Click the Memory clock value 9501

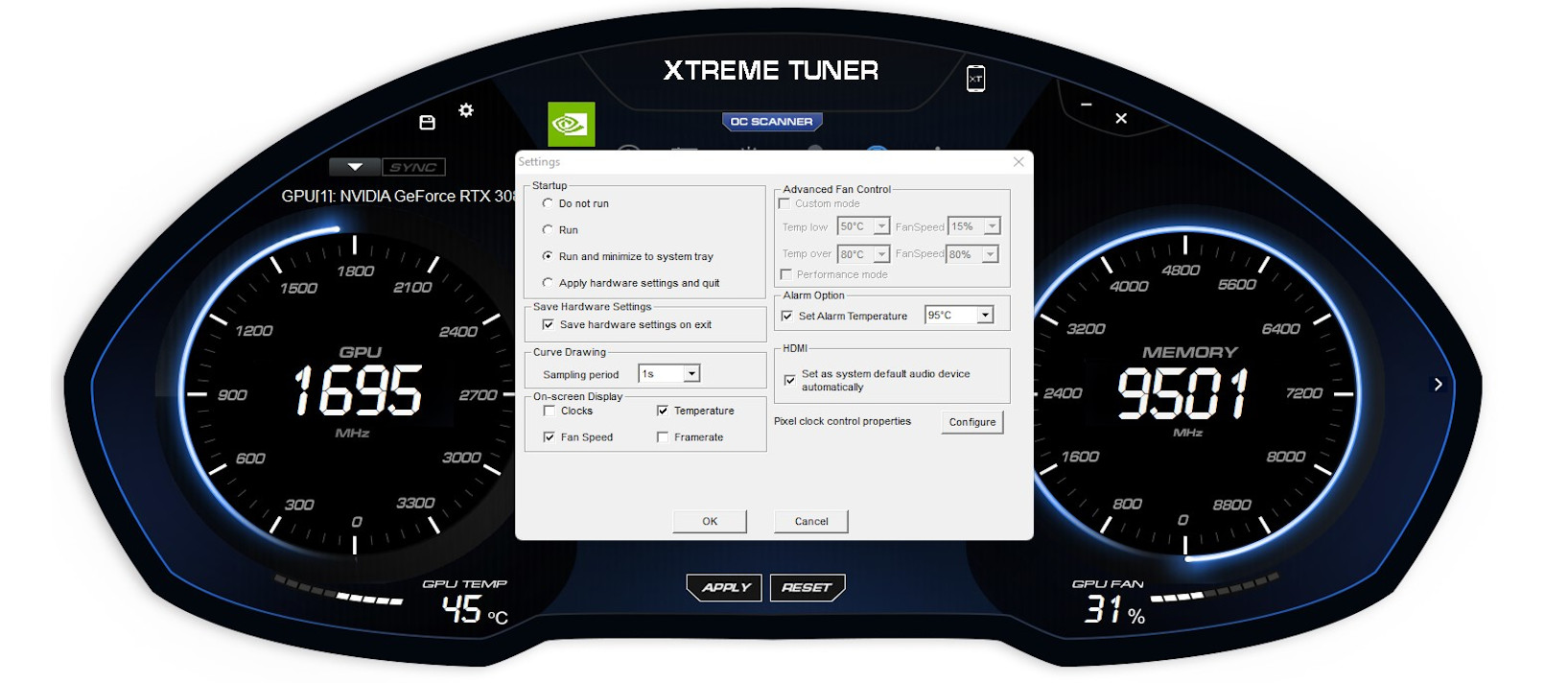click(x=1182, y=393)
